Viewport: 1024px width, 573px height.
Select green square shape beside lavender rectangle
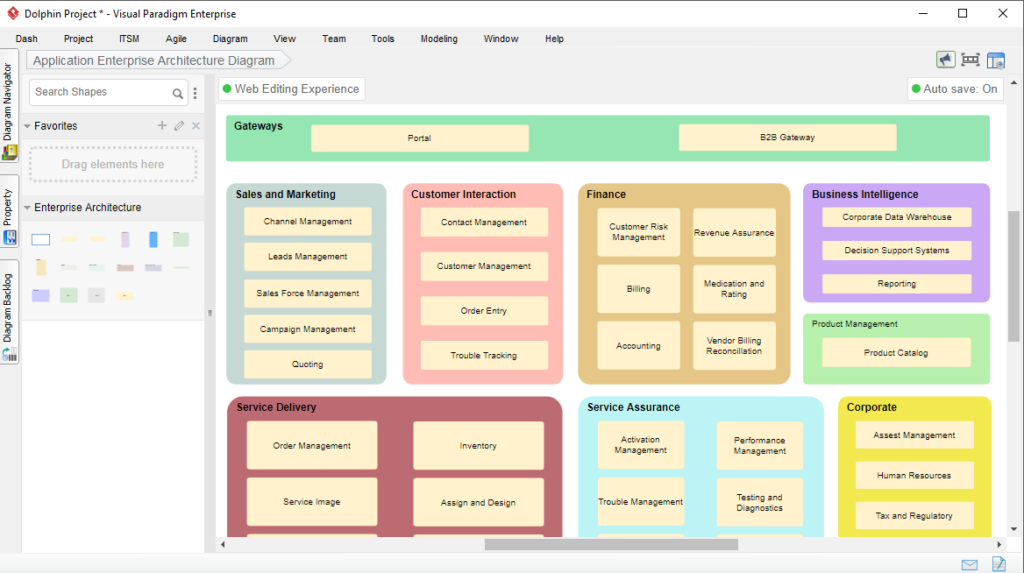69,296
